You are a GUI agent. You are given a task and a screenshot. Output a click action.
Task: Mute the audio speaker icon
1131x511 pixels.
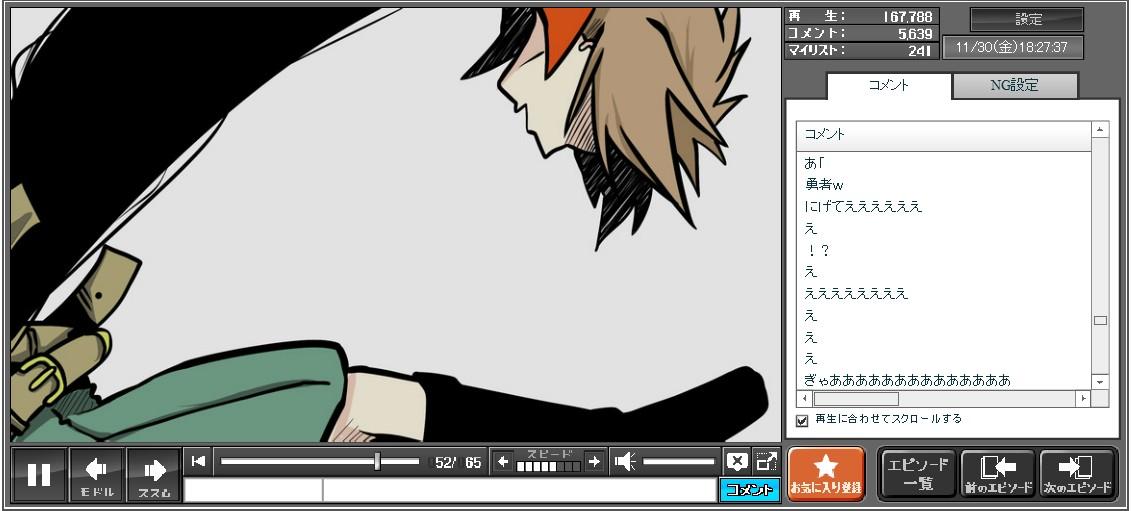click(625, 461)
